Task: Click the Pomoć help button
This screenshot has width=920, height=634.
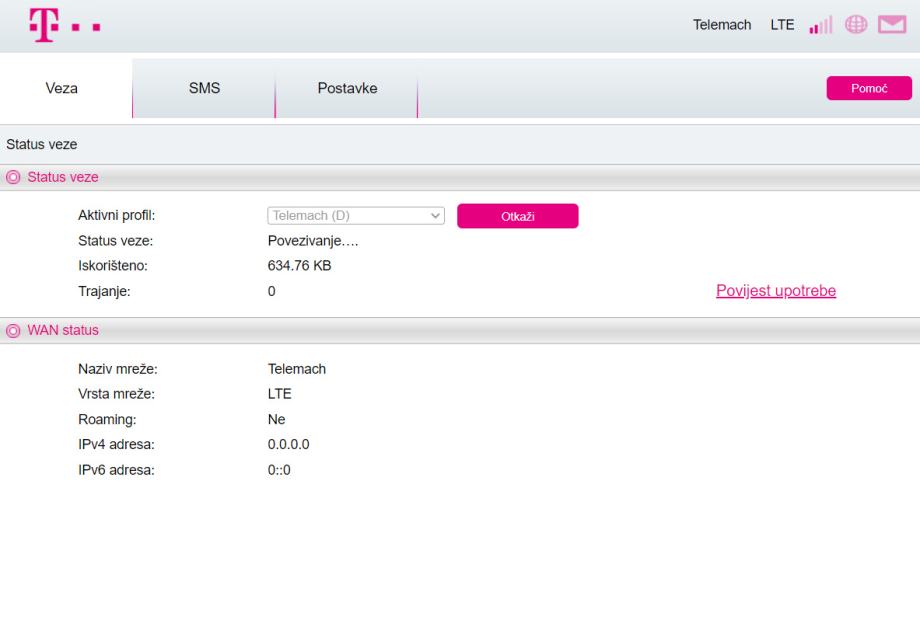Action: point(869,88)
